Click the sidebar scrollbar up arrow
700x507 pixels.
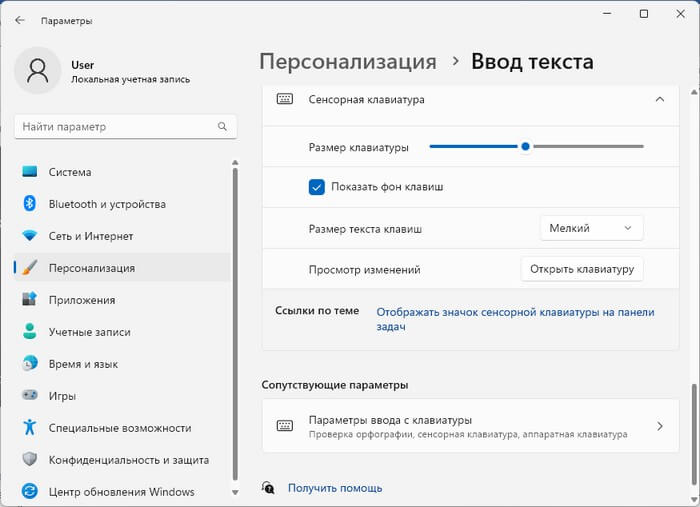tap(235, 163)
